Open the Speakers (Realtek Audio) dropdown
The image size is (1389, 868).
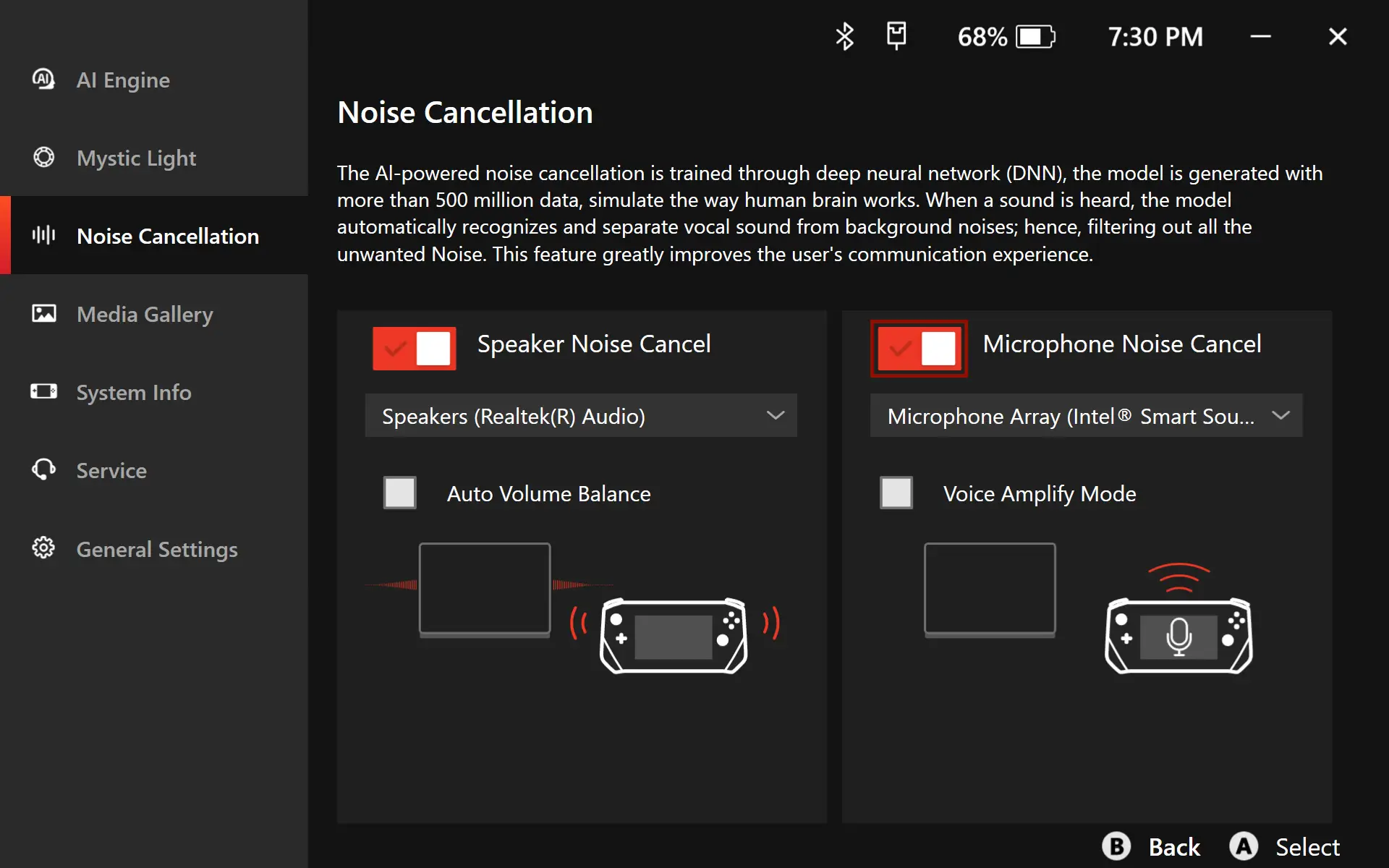(581, 415)
